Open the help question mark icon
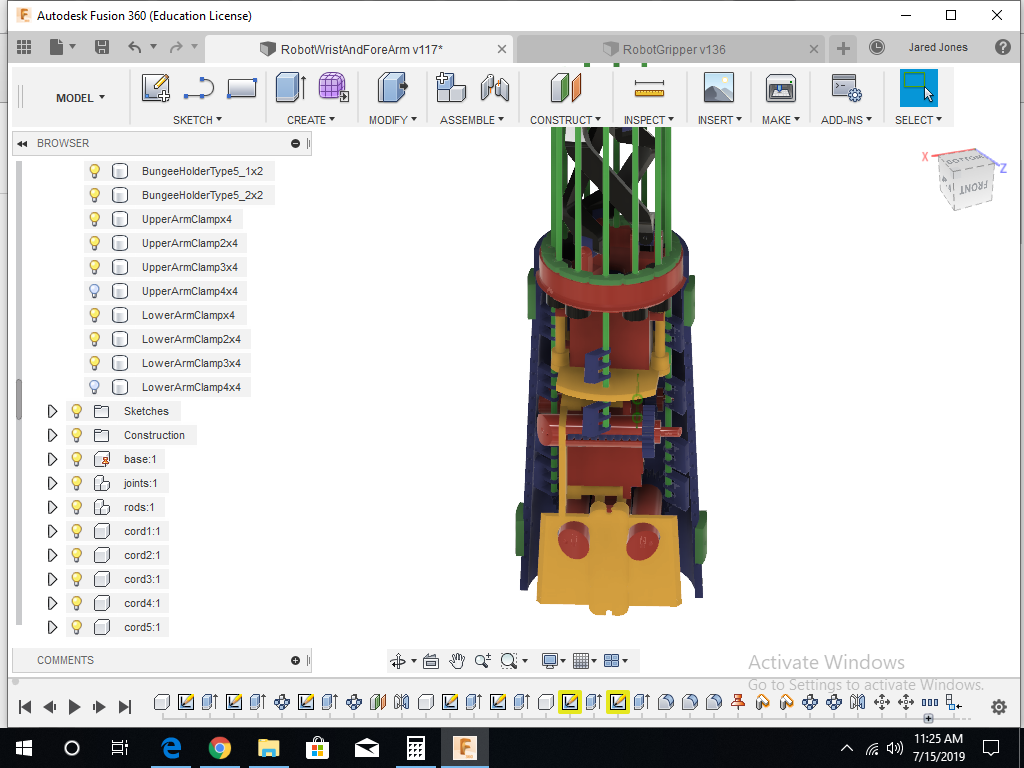Image resolution: width=1024 pixels, height=768 pixels. pos(1002,47)
